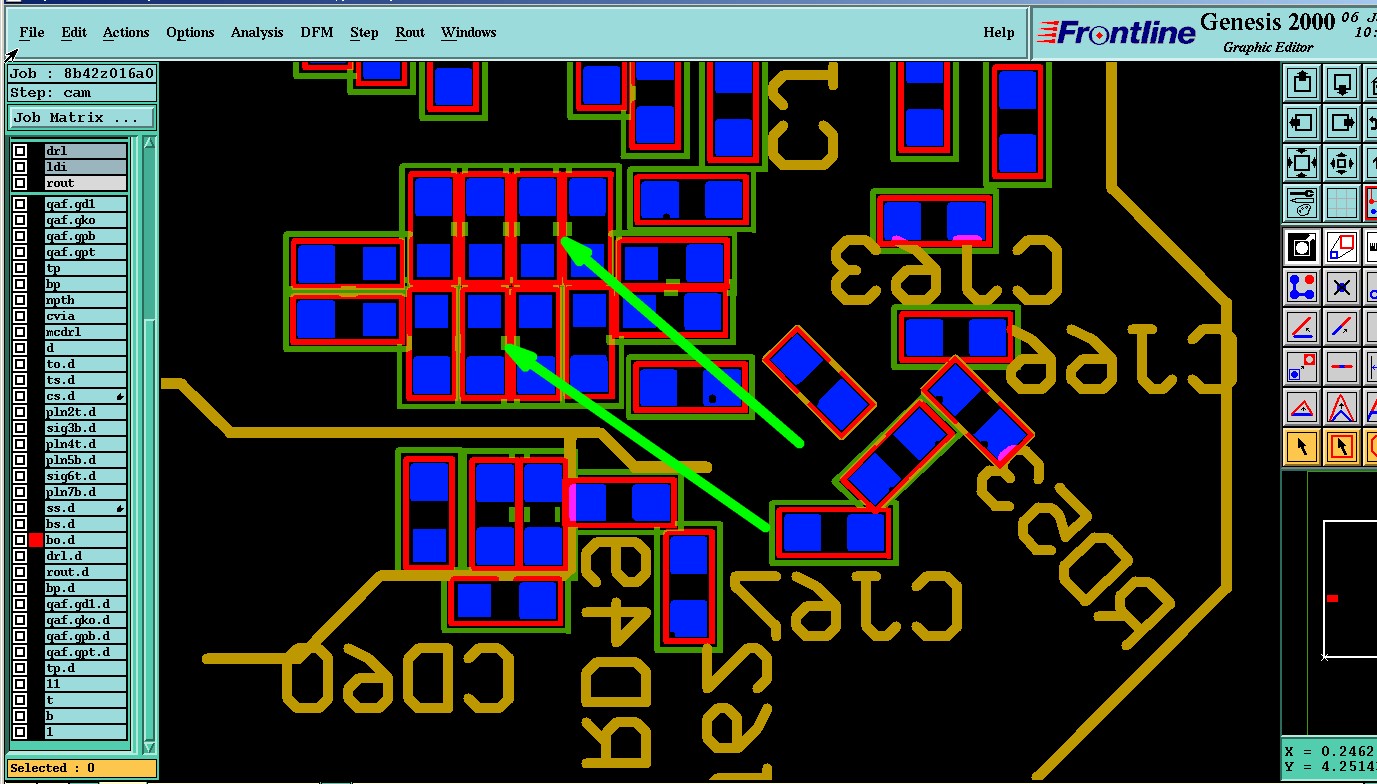1377x784 pixels.
Task: Select the mcdrl layer name
Action: click(85, 332)
